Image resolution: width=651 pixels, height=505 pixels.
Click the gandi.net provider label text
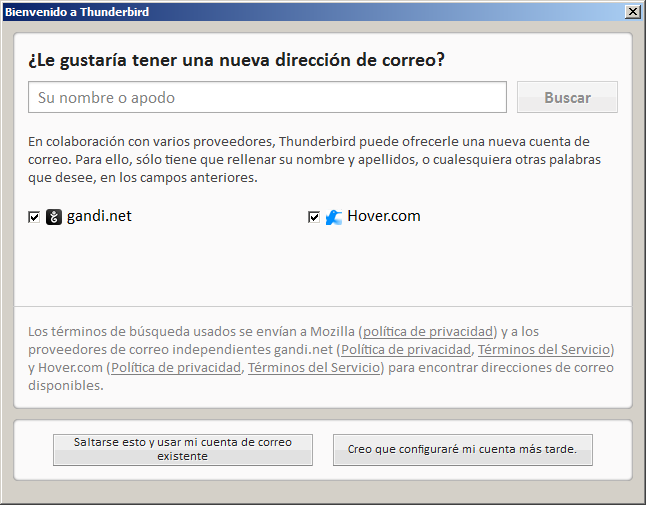(99, 216)
